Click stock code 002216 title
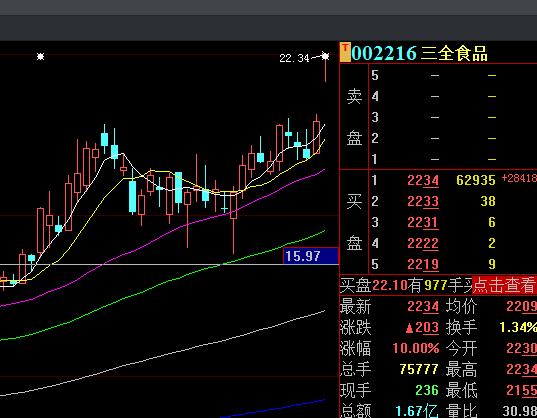Image resolution: width=537 pixels, height=418 pixels. coord(384,53)
